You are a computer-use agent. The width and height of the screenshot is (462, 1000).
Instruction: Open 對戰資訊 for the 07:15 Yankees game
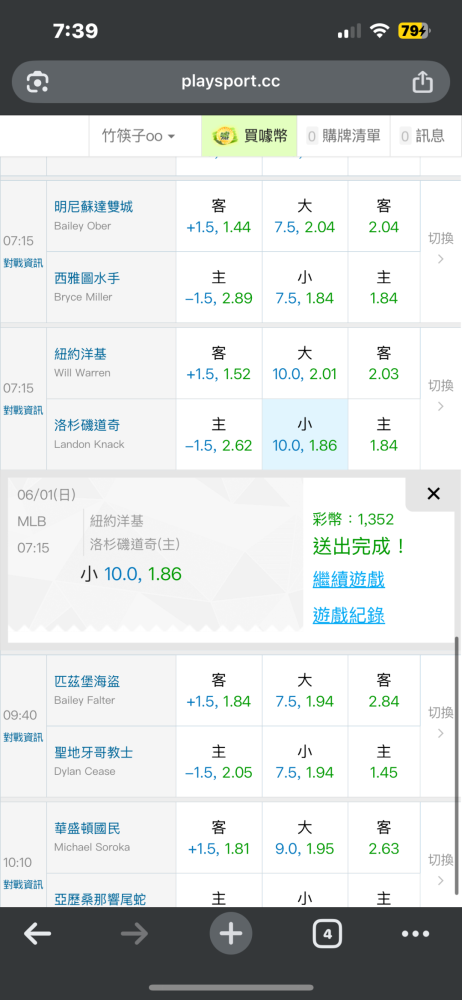(23, 410)
